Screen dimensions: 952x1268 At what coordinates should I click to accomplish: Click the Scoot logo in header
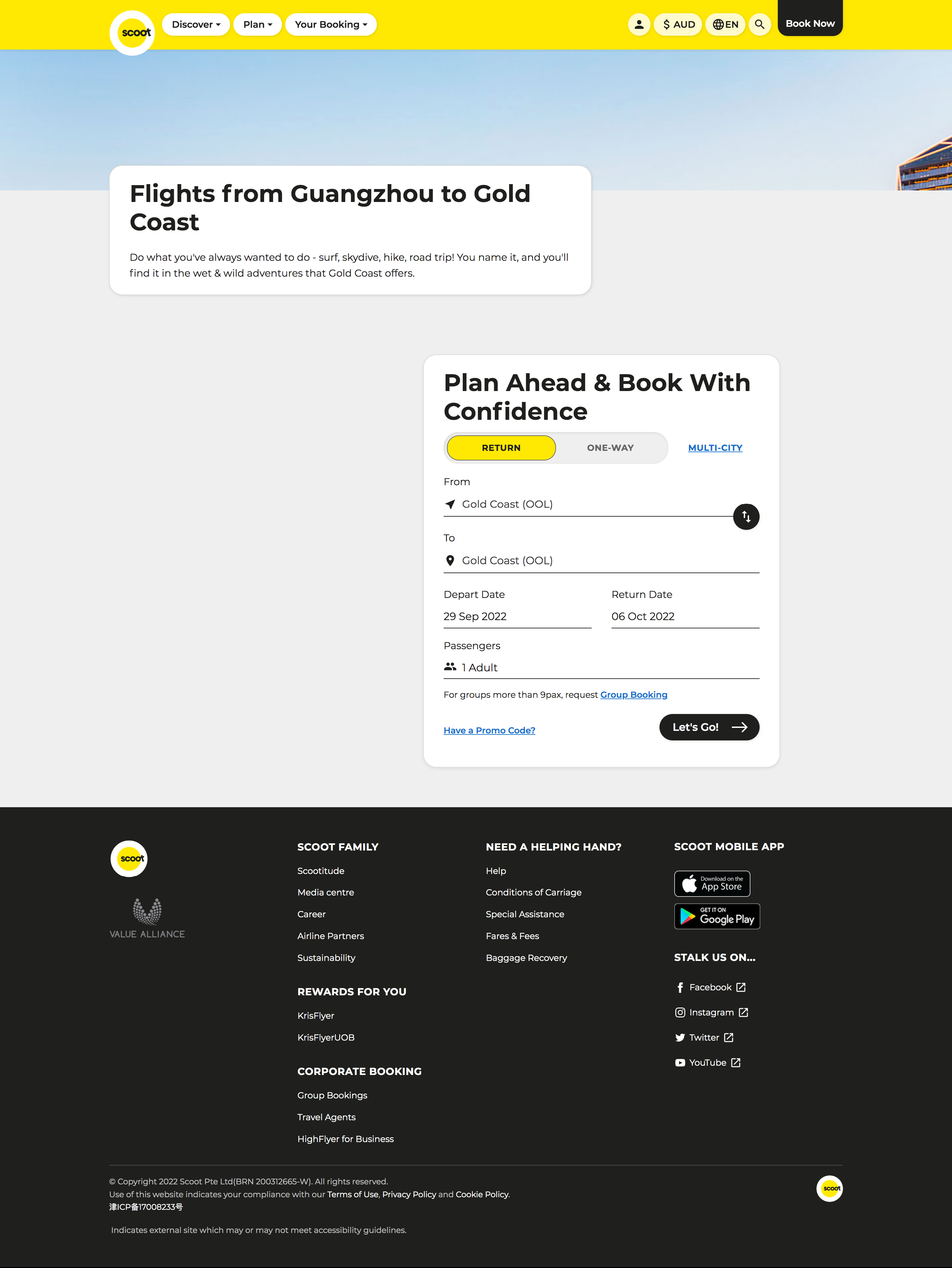[x=133, y=33]
